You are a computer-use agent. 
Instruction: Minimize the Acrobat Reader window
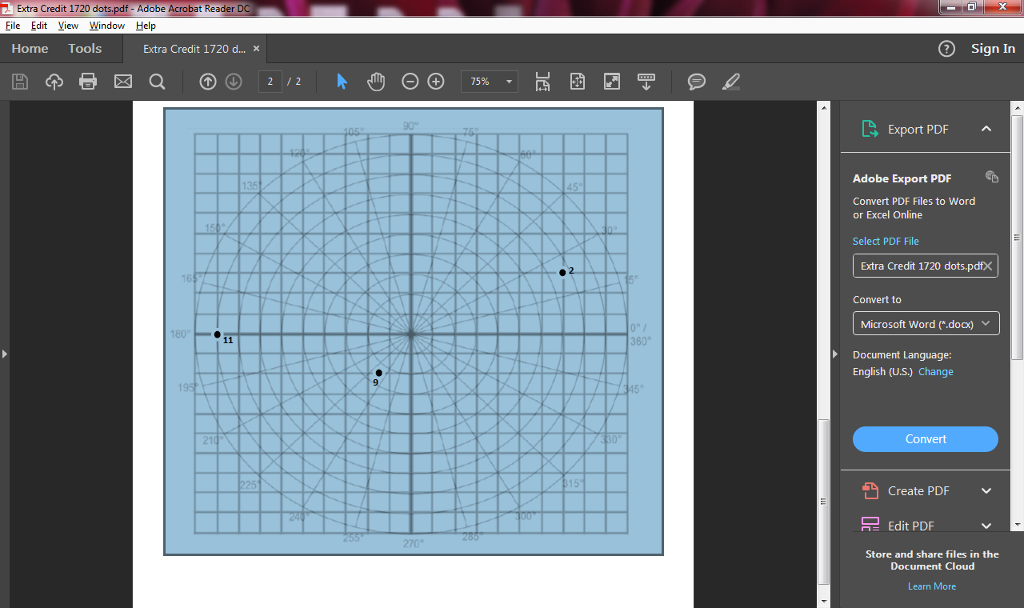[x=951, y=7]
